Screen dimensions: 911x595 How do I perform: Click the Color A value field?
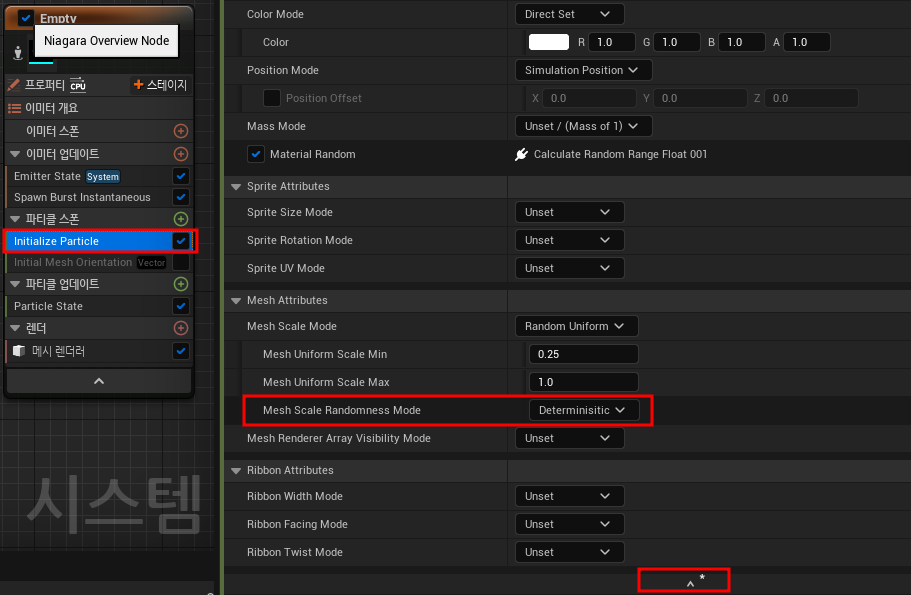click(x=806, y=42)
